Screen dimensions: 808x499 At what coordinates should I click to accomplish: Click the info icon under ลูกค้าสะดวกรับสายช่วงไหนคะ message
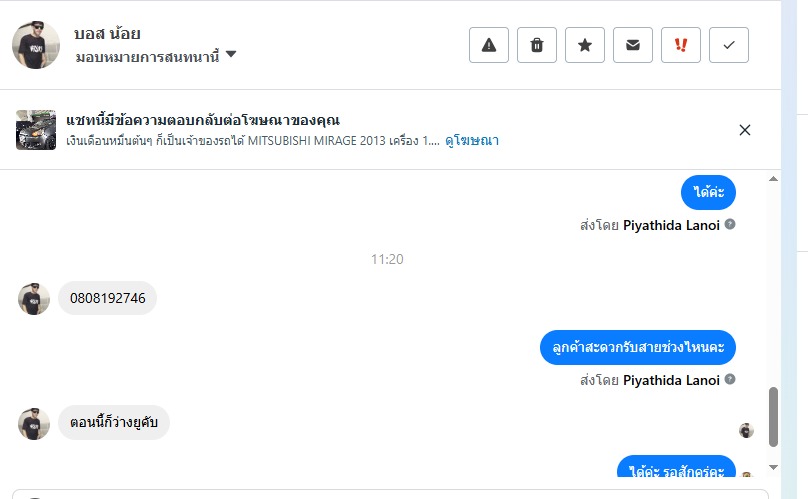(730, 380)
